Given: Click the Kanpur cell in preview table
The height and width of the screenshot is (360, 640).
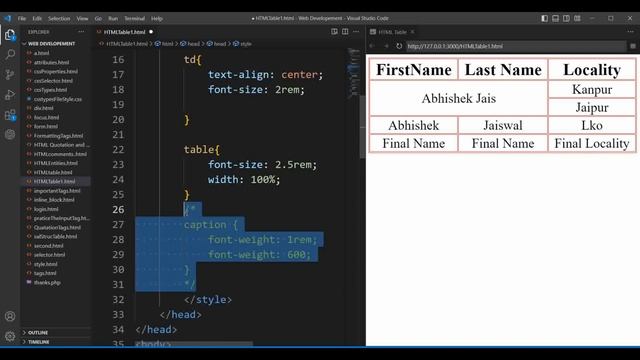Looking at the screenshot, I should pos(592,89).
